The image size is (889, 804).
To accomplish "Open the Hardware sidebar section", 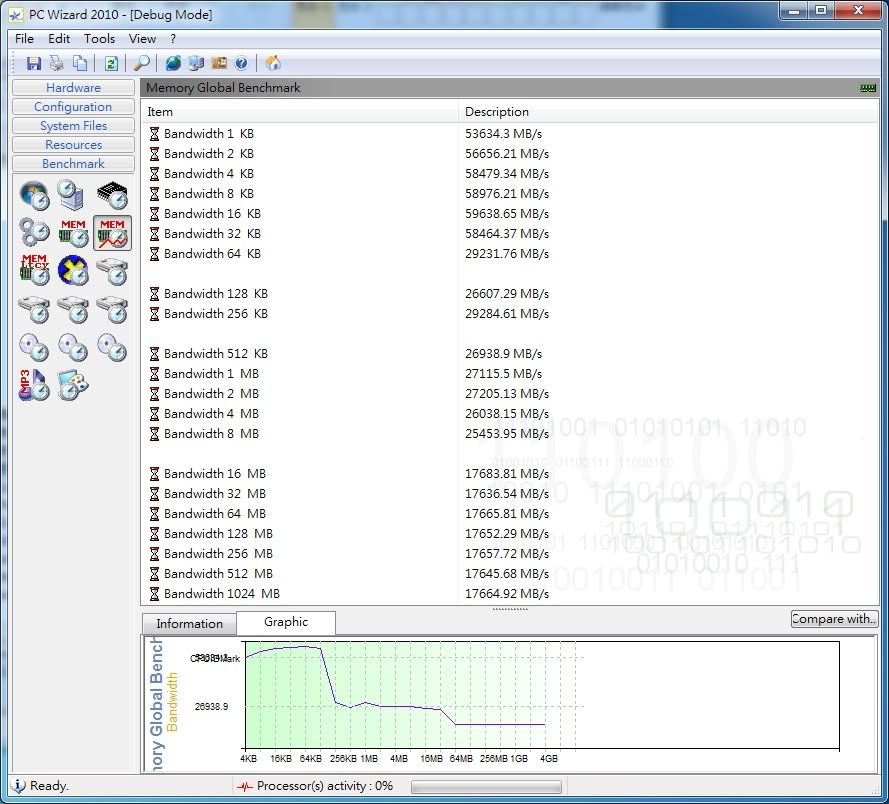I will 73,87.
